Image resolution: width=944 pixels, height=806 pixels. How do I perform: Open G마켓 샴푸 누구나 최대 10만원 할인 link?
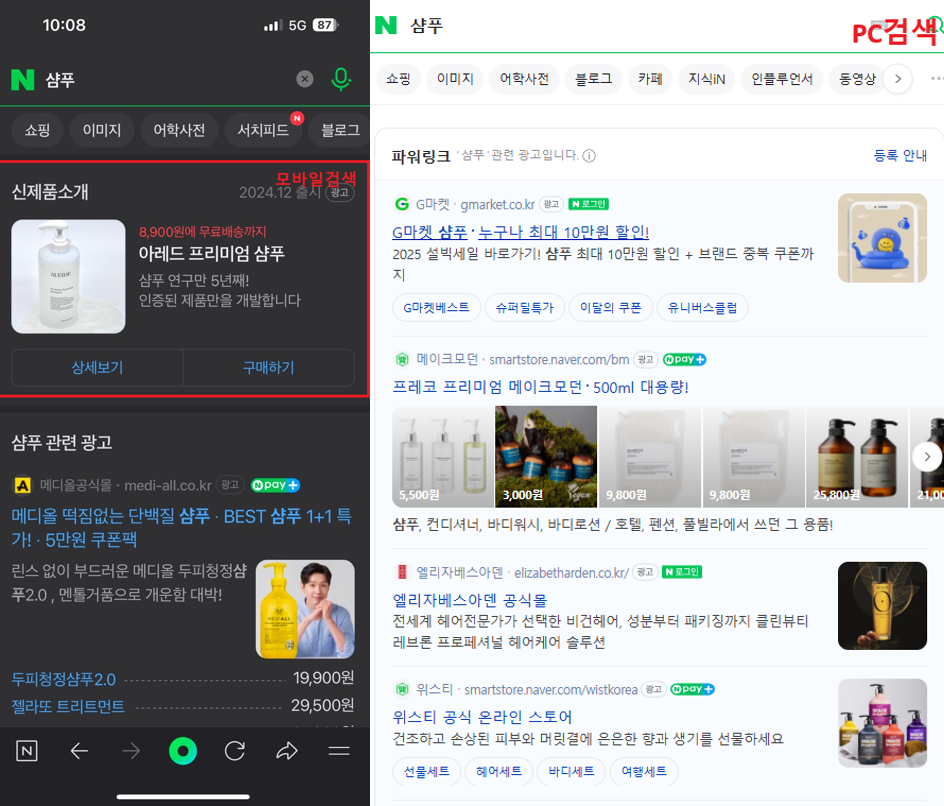[521, 232]
